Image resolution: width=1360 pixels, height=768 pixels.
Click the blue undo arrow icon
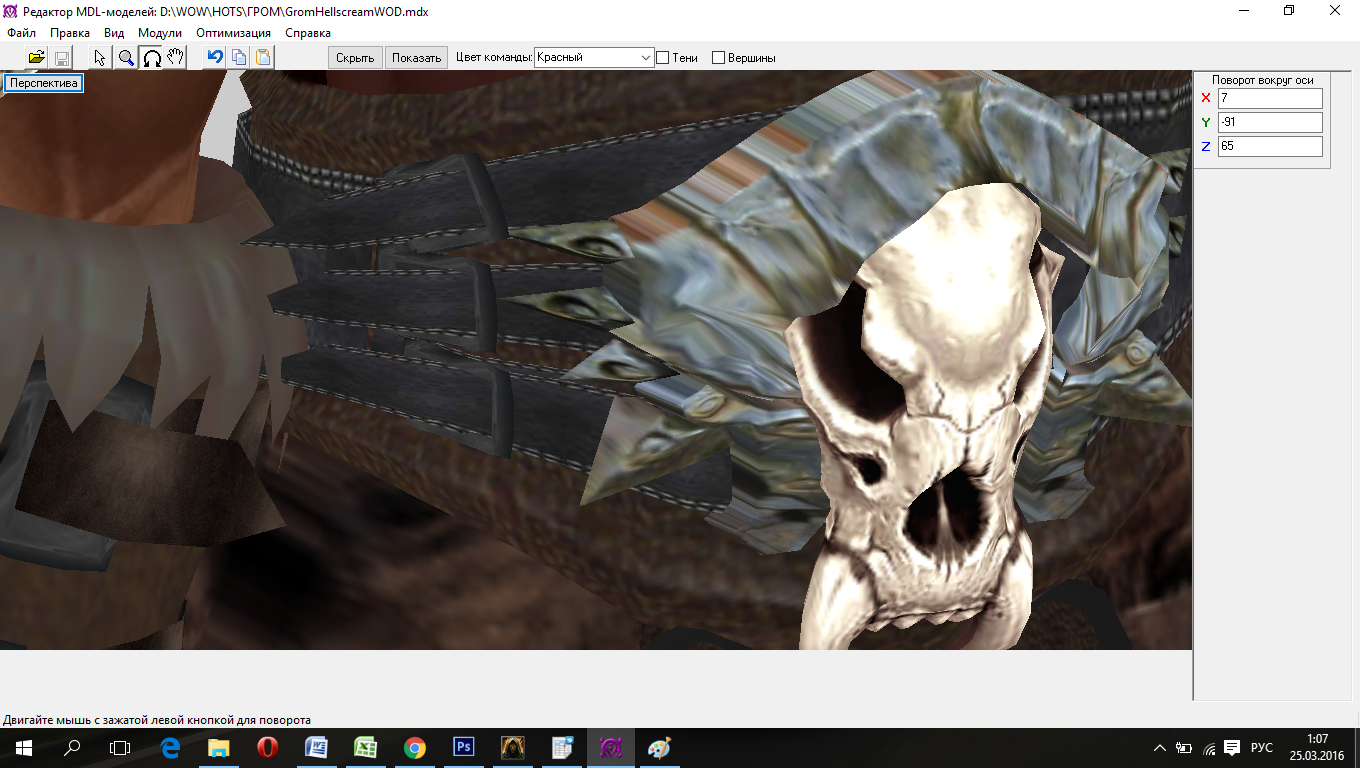tap(214, 57)
